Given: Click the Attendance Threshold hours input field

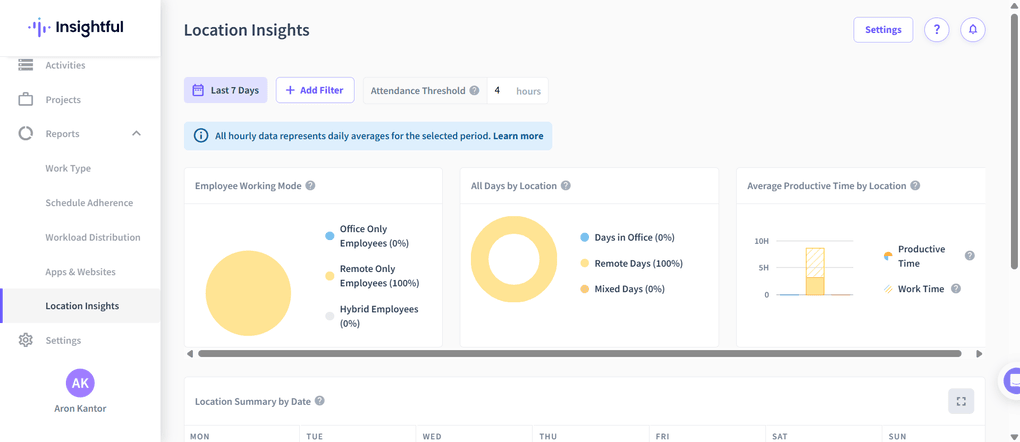Looking at the screenshot, I should (x=499, y=91).
